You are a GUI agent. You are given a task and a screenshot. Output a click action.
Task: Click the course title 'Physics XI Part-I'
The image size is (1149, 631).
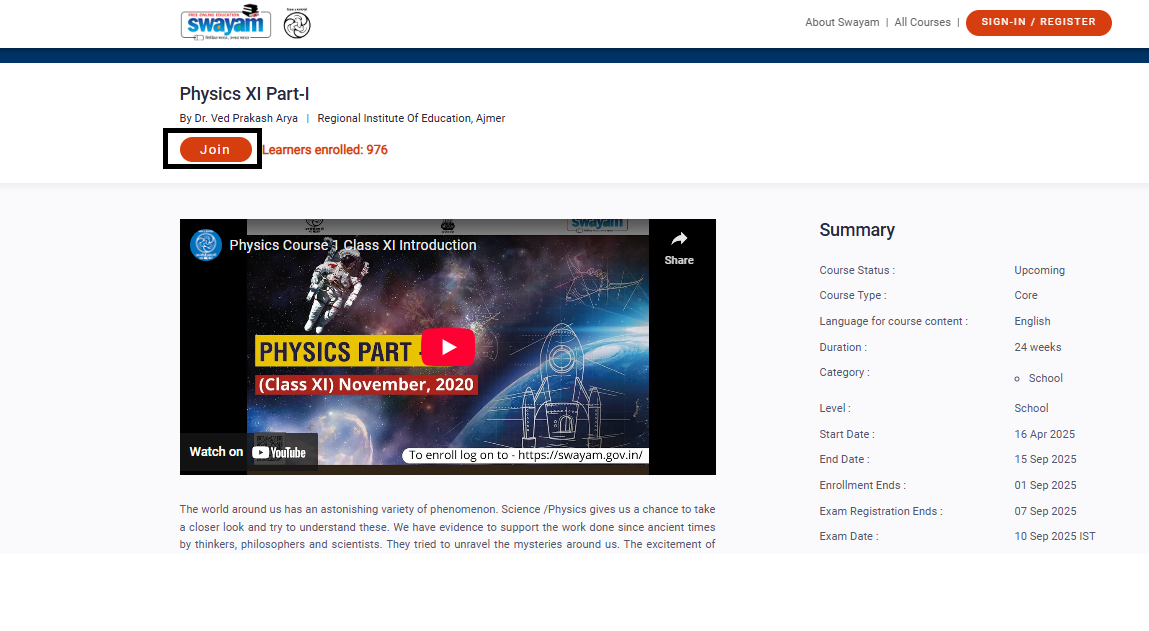pyautogui.click(x=245, y=94)
